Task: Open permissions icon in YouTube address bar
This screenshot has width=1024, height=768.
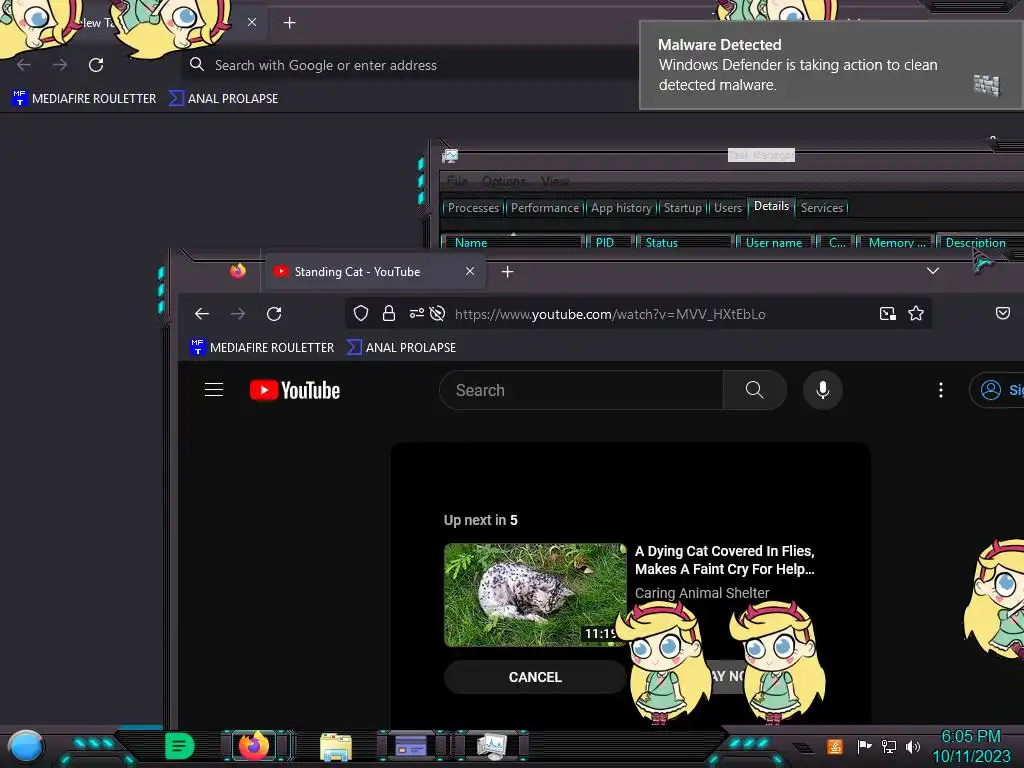Action: click(x=417, y=313)
